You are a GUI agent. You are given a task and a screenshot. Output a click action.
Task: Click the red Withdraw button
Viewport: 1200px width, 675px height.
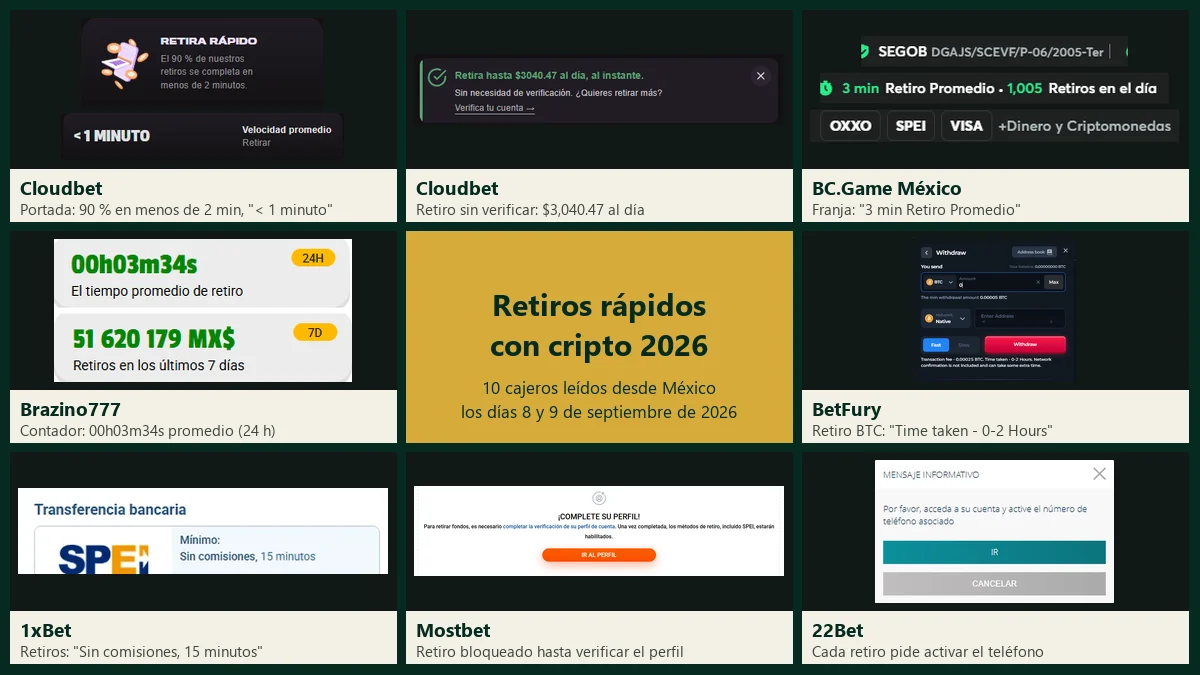pyautogui.click(x=1025, y=344)
